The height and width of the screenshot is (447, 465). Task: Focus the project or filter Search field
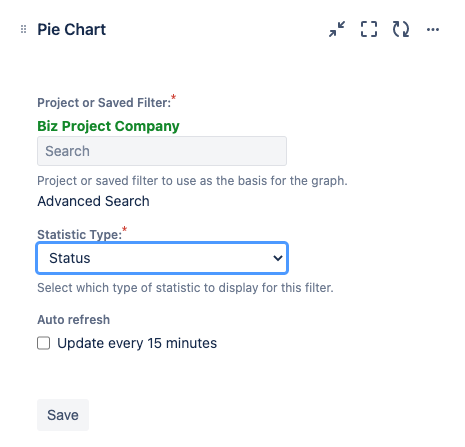162,151
